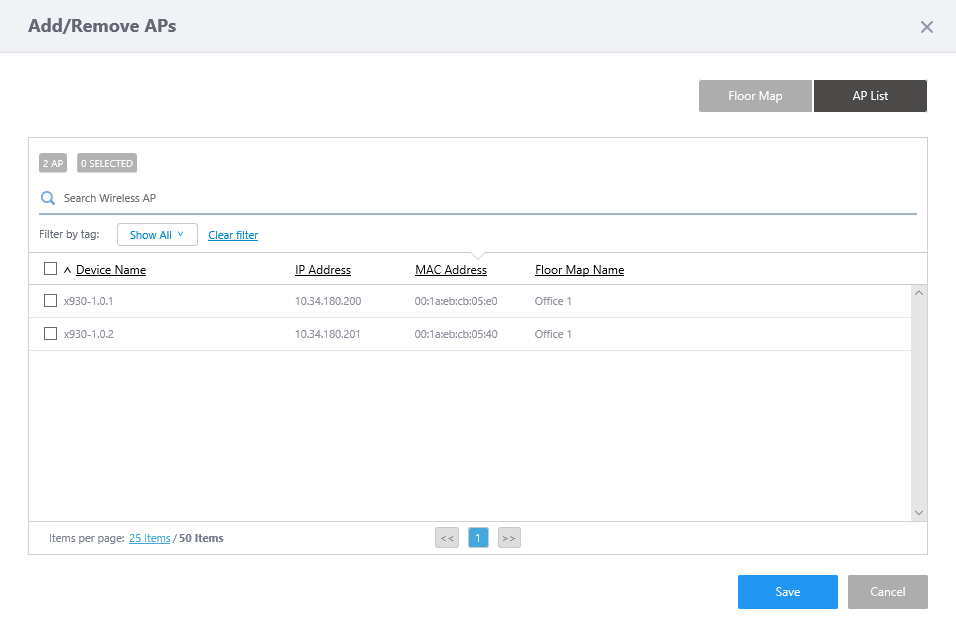The image size is (956, 627).
Task: Toggle the select-all checkbox in header
Action: (51, 269)
